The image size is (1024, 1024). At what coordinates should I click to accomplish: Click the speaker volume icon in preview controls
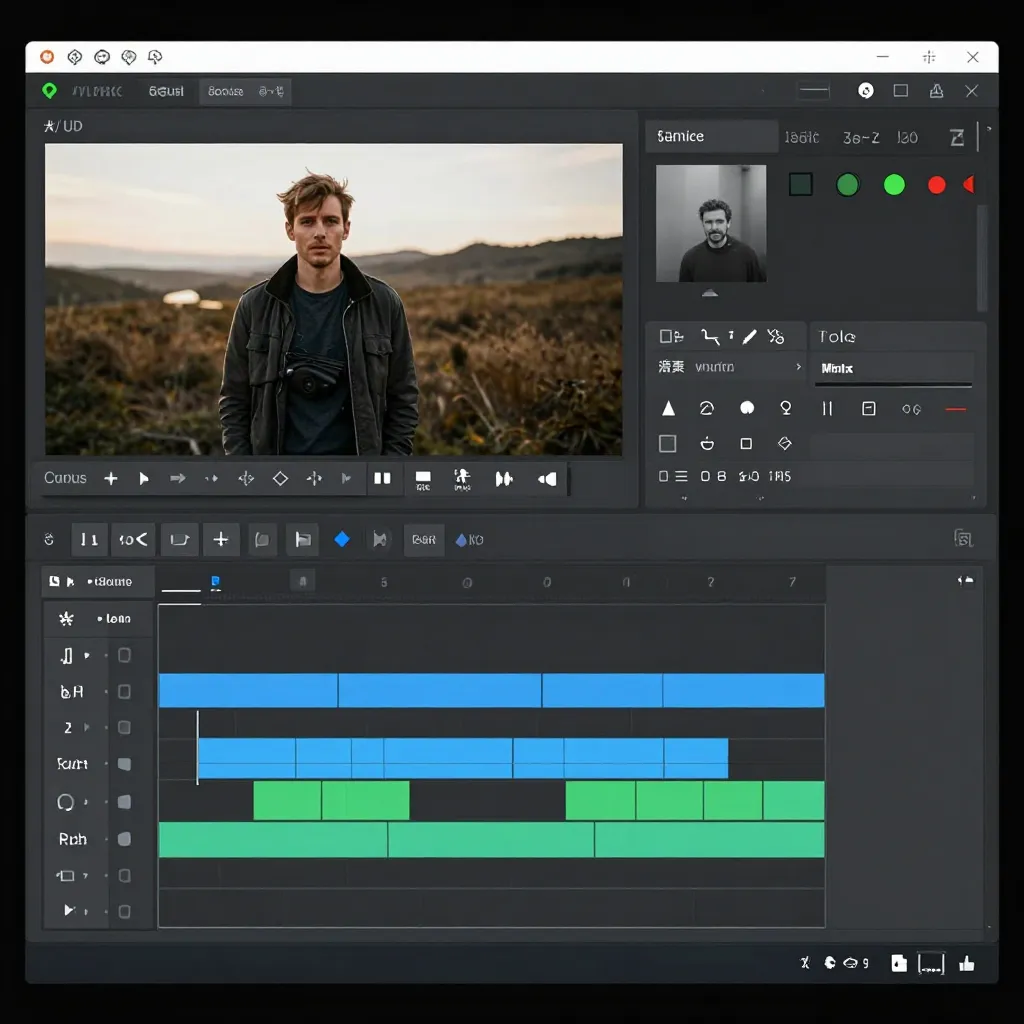tap(547, 479)
